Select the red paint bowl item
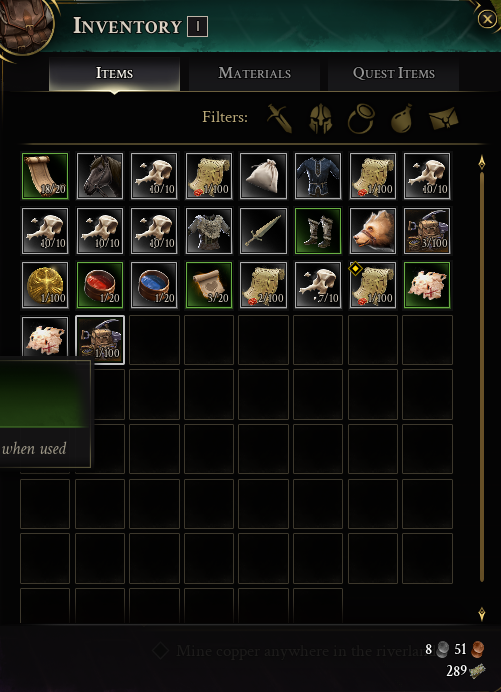The height and width of the screenshot is (692, 501). 100,285
